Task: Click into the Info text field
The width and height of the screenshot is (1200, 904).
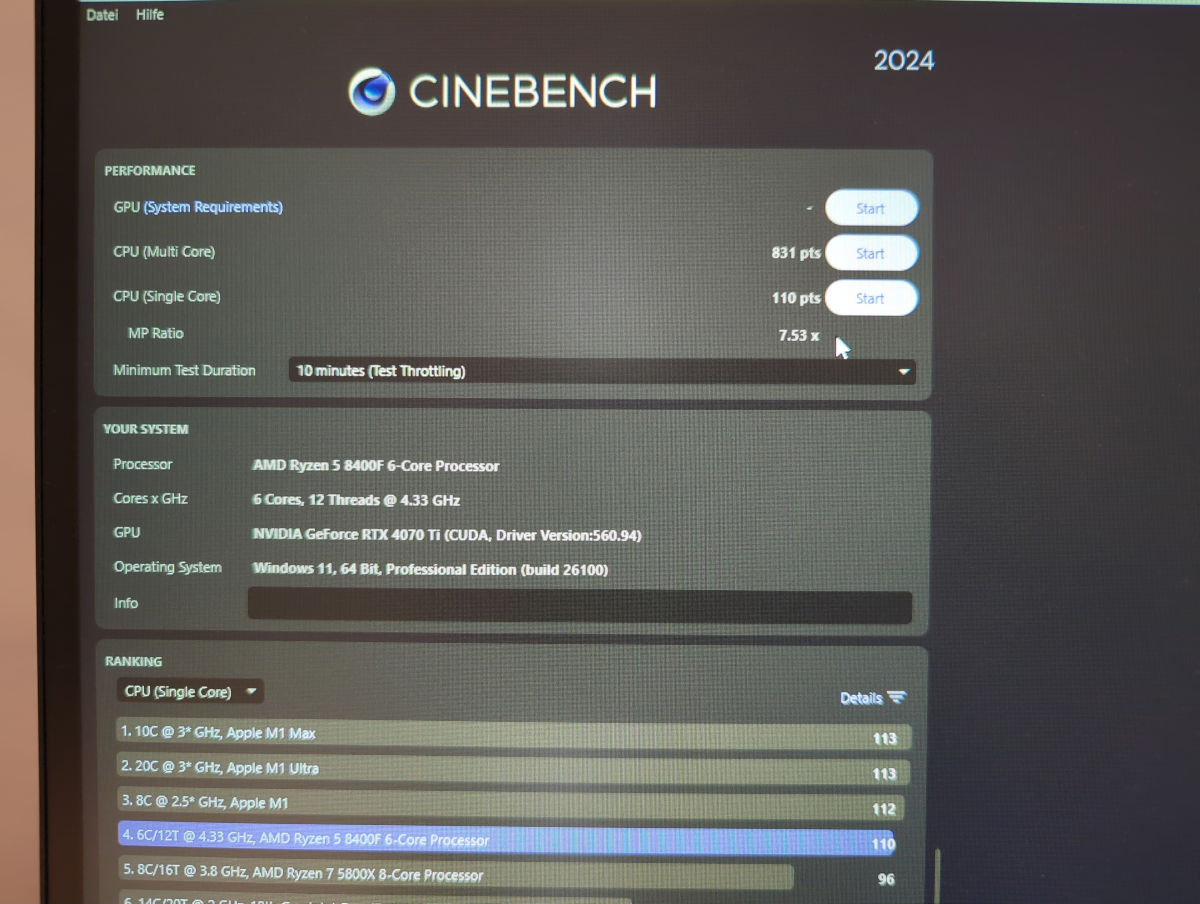Action: (580, 607)
